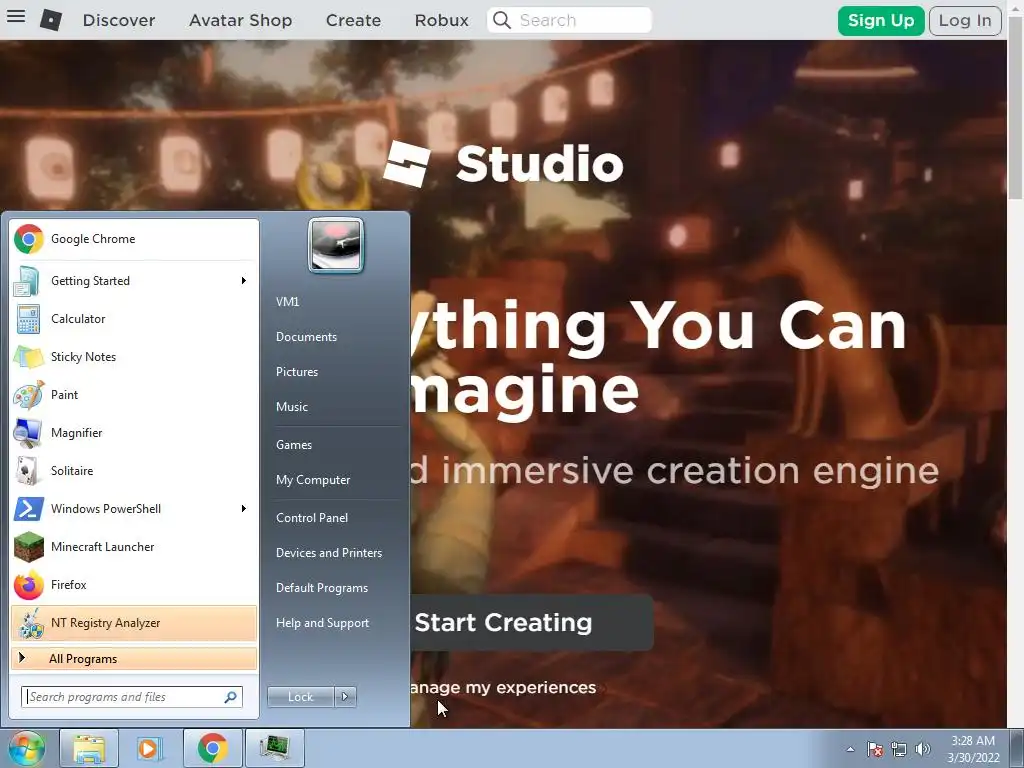The width and height of the screenshot is (1024, 768).
Task: Open Windows Media Player from taskbar
Action: click(150, 748)
